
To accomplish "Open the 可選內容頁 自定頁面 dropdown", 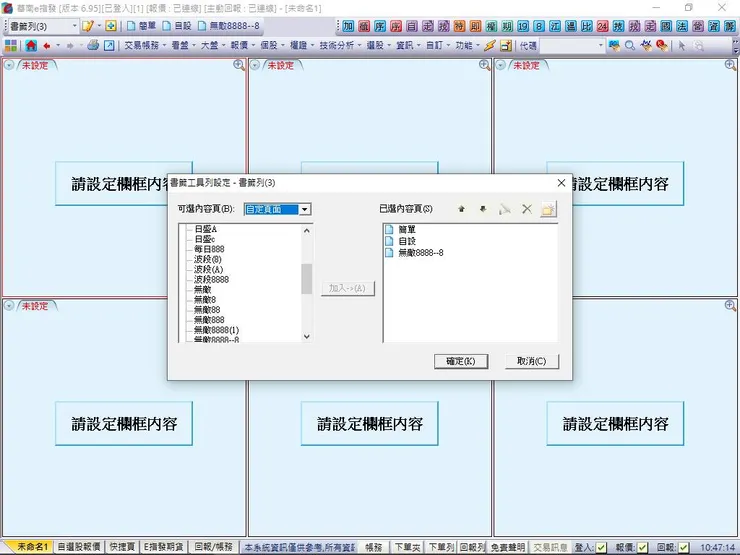I will tap(305, 209).
